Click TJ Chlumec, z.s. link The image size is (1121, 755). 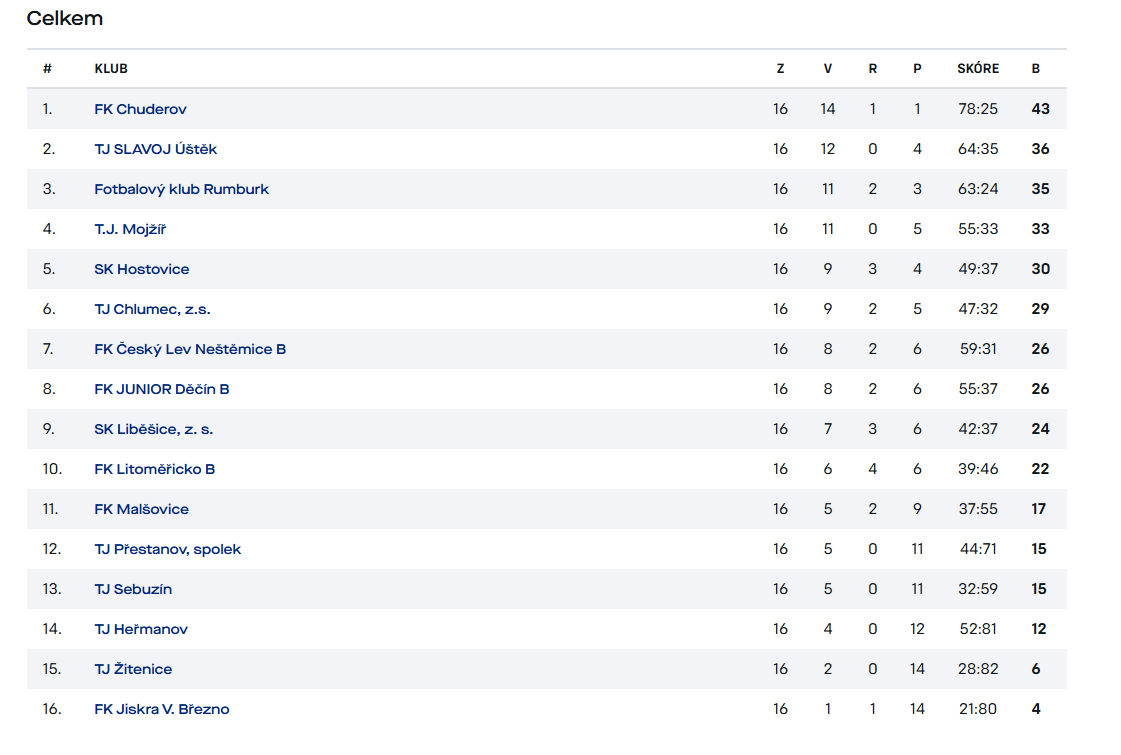click(x=152, y=309)
